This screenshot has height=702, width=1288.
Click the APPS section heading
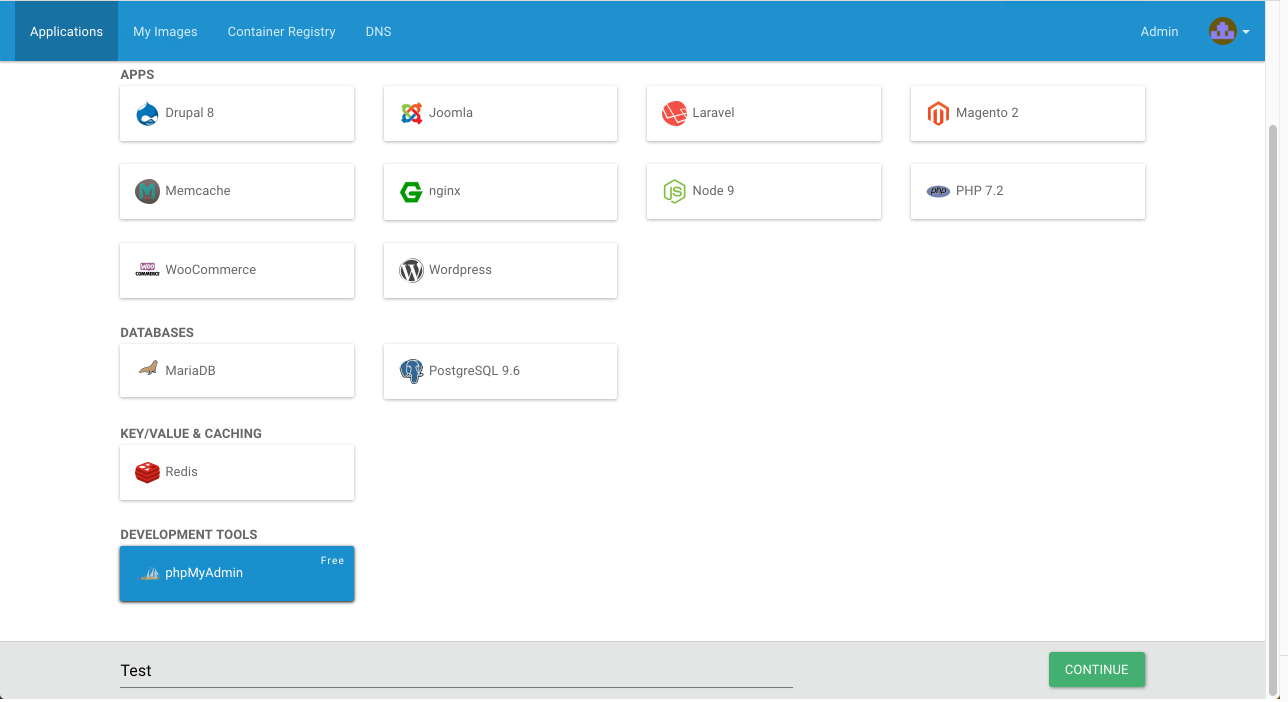(137, 75)
